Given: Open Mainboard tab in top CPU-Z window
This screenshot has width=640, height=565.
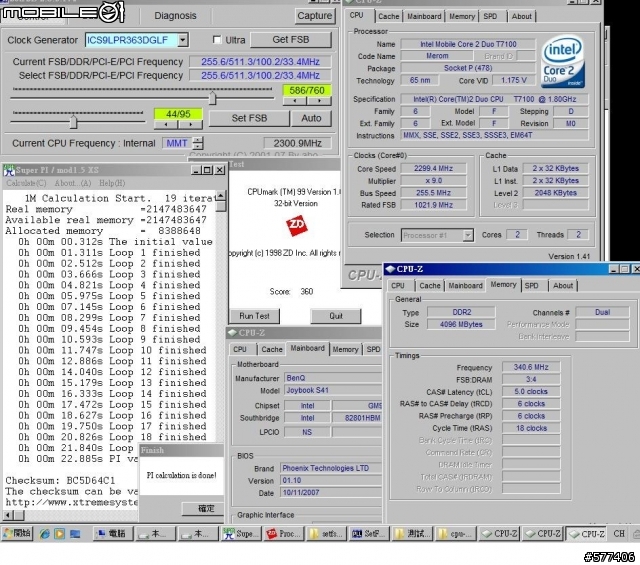Looking at the screenshot, I should [424, 16].
